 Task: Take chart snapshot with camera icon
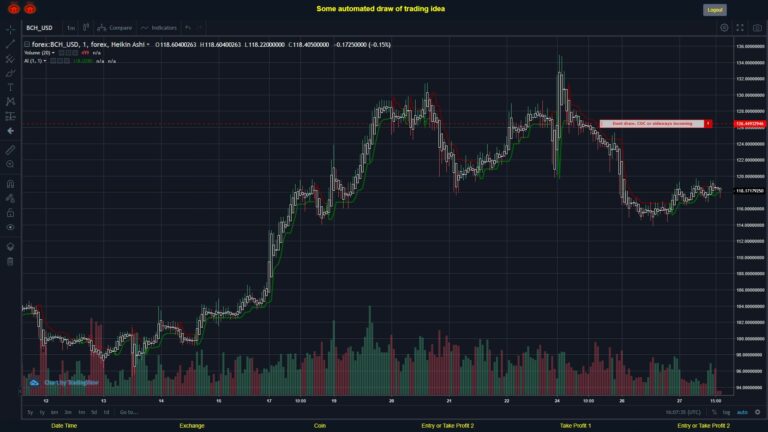point(757,28)
